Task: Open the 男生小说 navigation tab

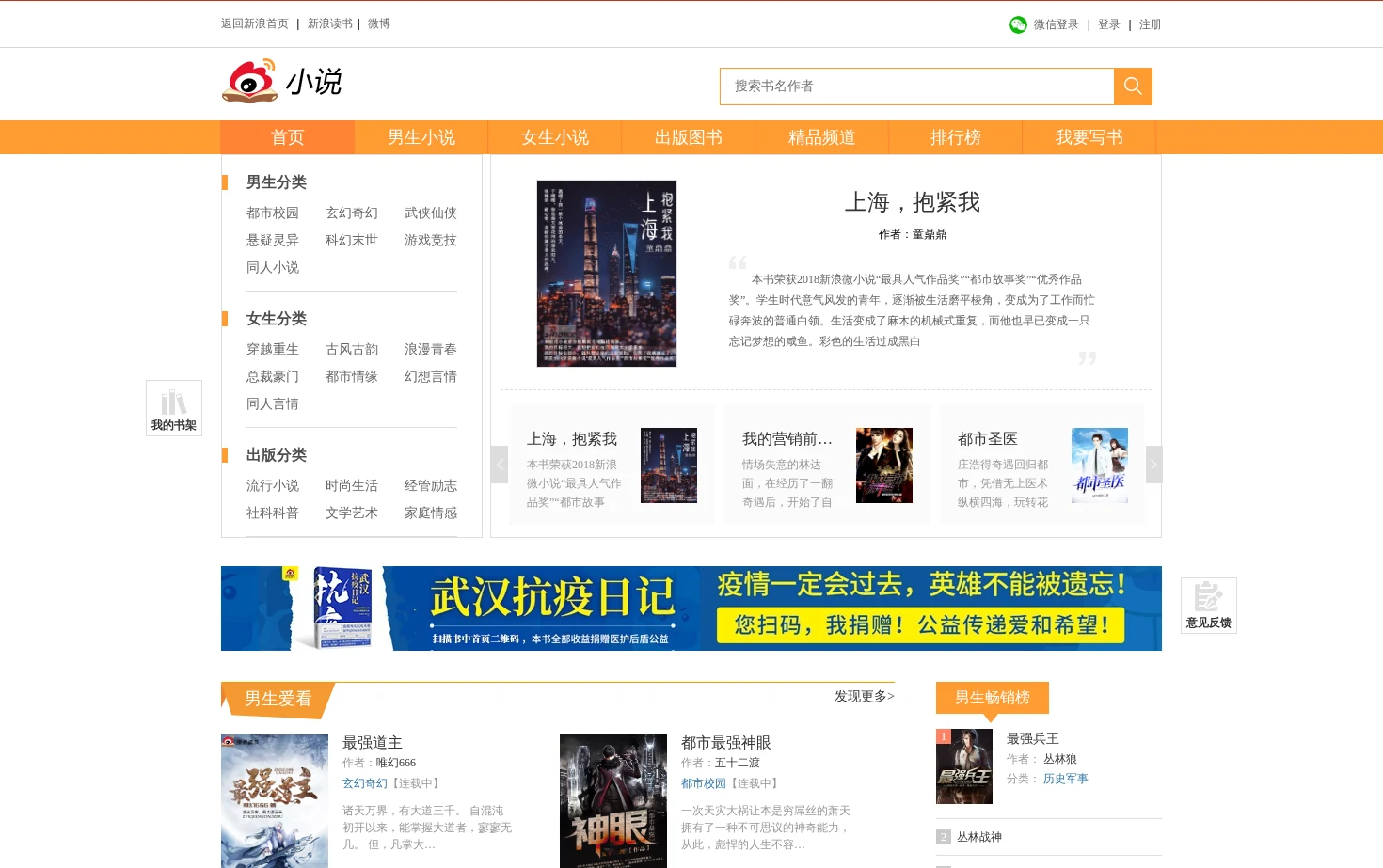Action: pos(421,137)
